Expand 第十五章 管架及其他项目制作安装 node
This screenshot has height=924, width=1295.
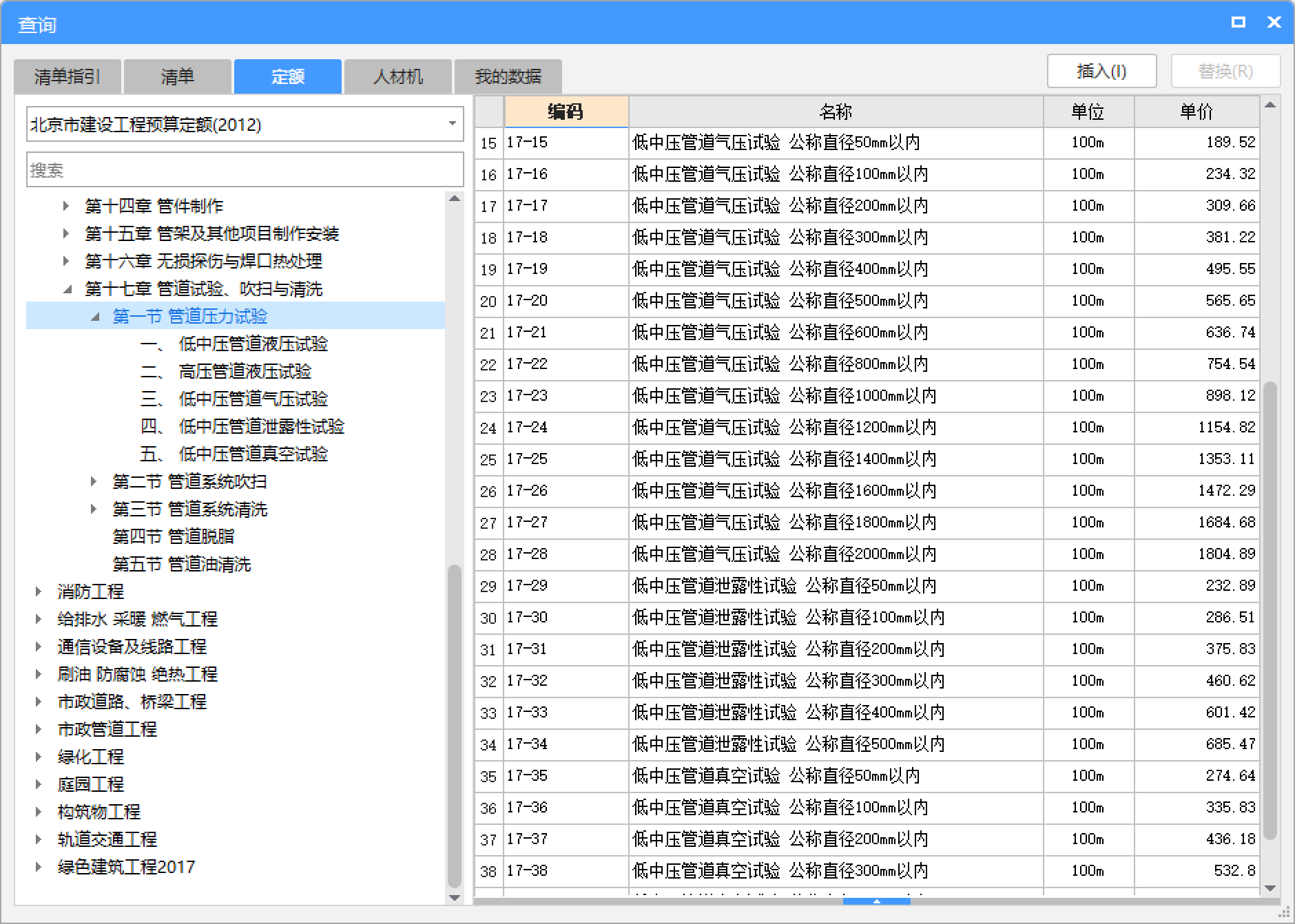66,233
